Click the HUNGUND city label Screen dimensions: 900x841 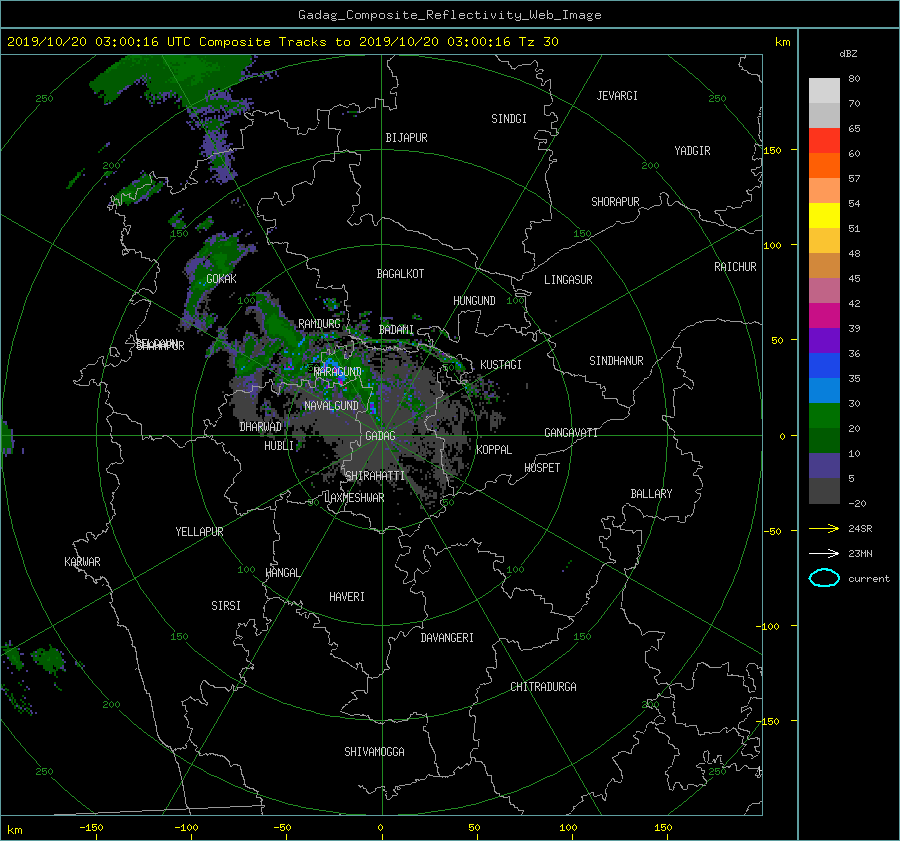pyautogui.click(x=474, y=301)
